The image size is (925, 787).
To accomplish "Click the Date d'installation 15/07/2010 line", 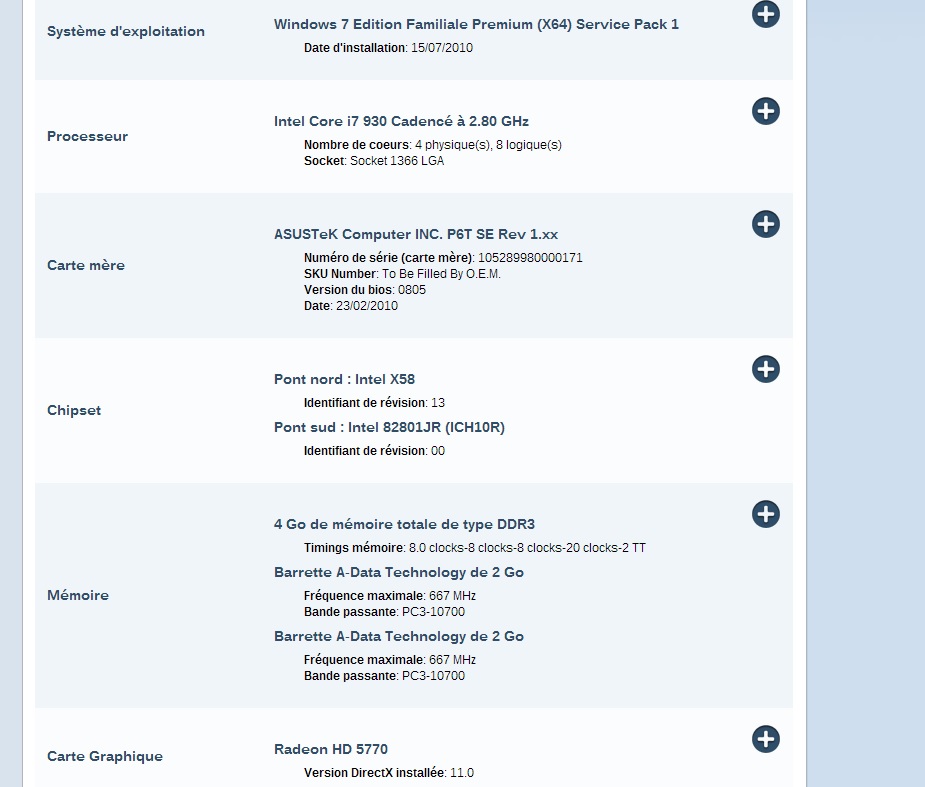I will point(388,48).
